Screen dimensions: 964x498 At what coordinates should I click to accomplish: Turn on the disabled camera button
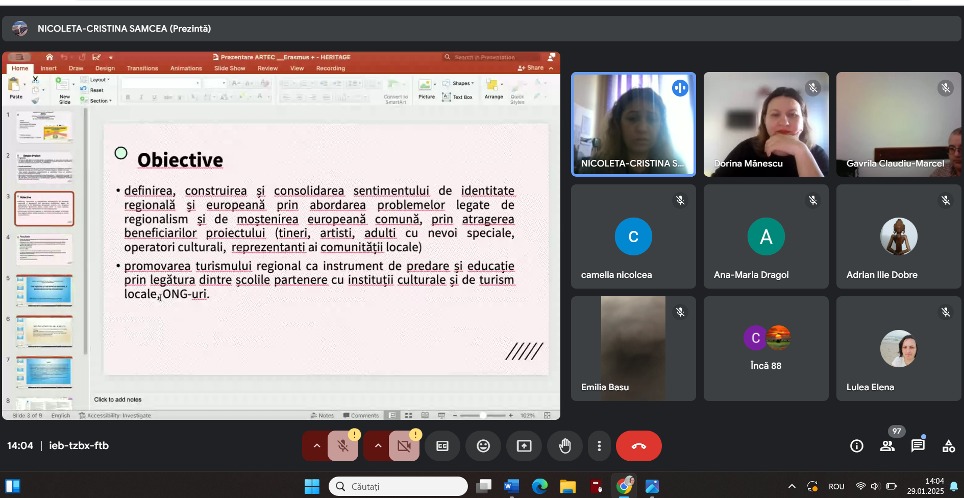[404, 446]
